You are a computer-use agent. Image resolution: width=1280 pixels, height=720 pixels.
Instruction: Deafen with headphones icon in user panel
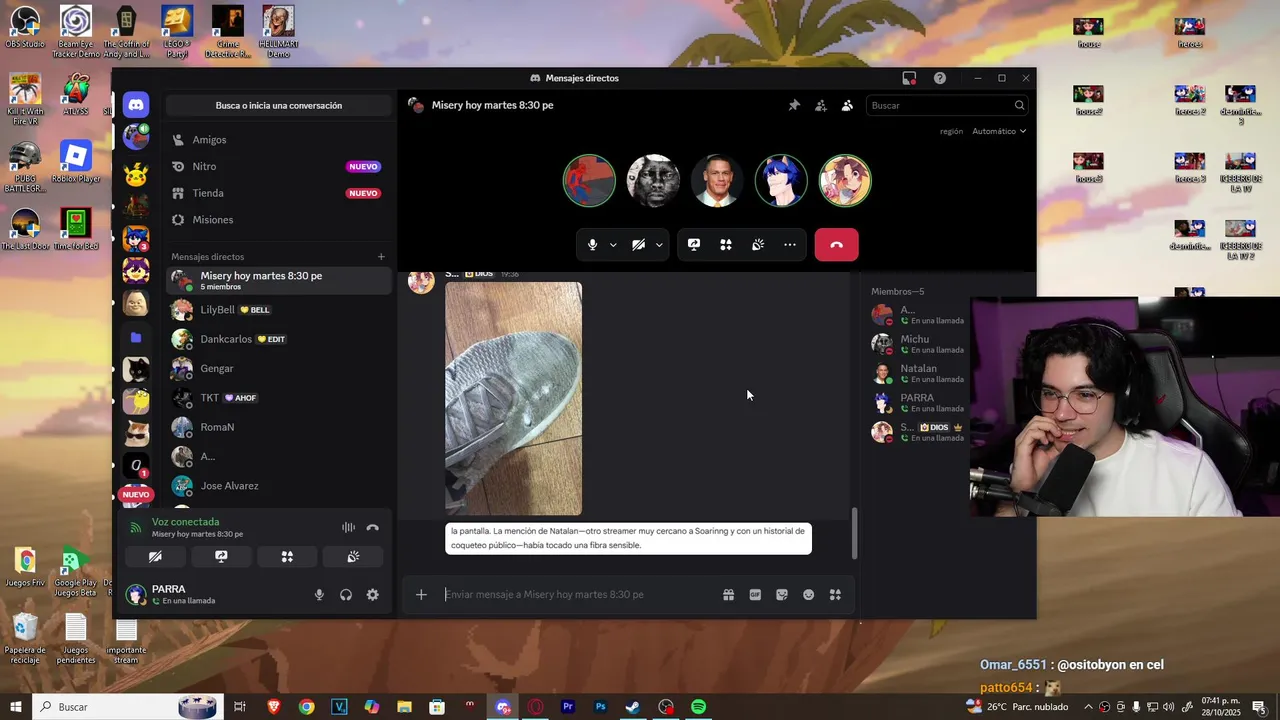[x=346, y=594]
